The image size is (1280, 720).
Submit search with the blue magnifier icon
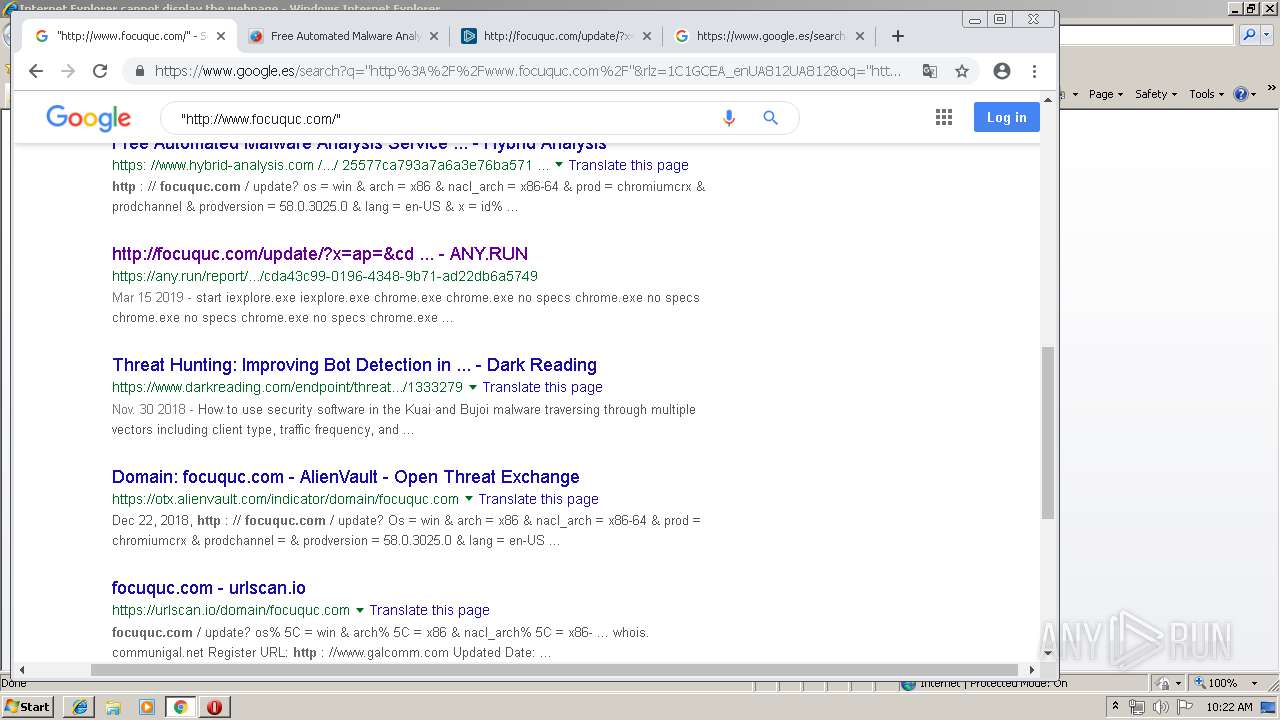[770, 118]
